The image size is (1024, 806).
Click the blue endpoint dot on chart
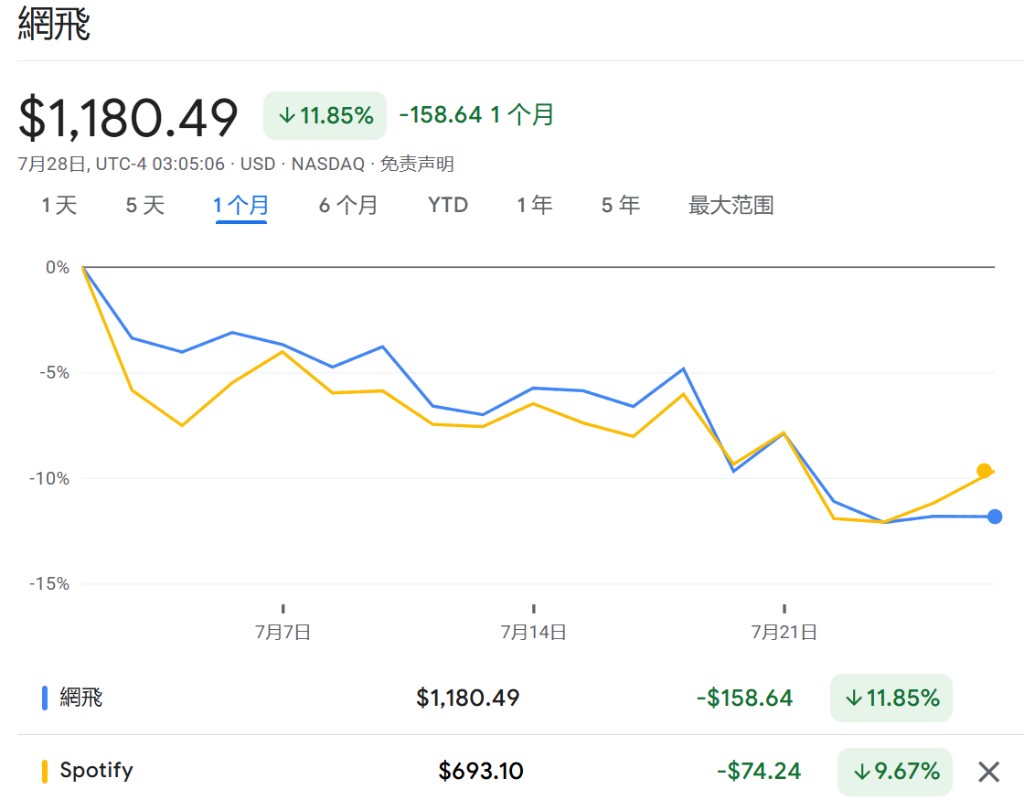pyautogui.click(x=995, y=517)
